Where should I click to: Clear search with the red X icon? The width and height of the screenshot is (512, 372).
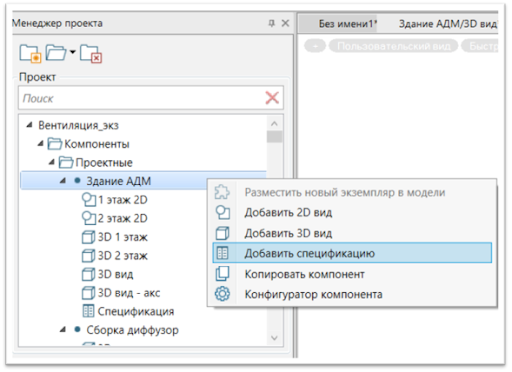pyautogui.click(x=272, y=98)
